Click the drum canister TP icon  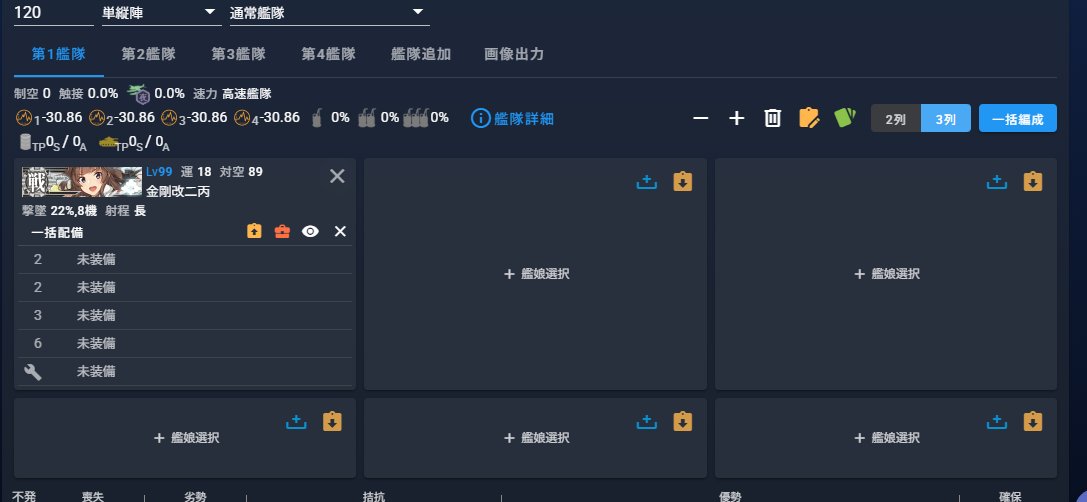(26, 142)
